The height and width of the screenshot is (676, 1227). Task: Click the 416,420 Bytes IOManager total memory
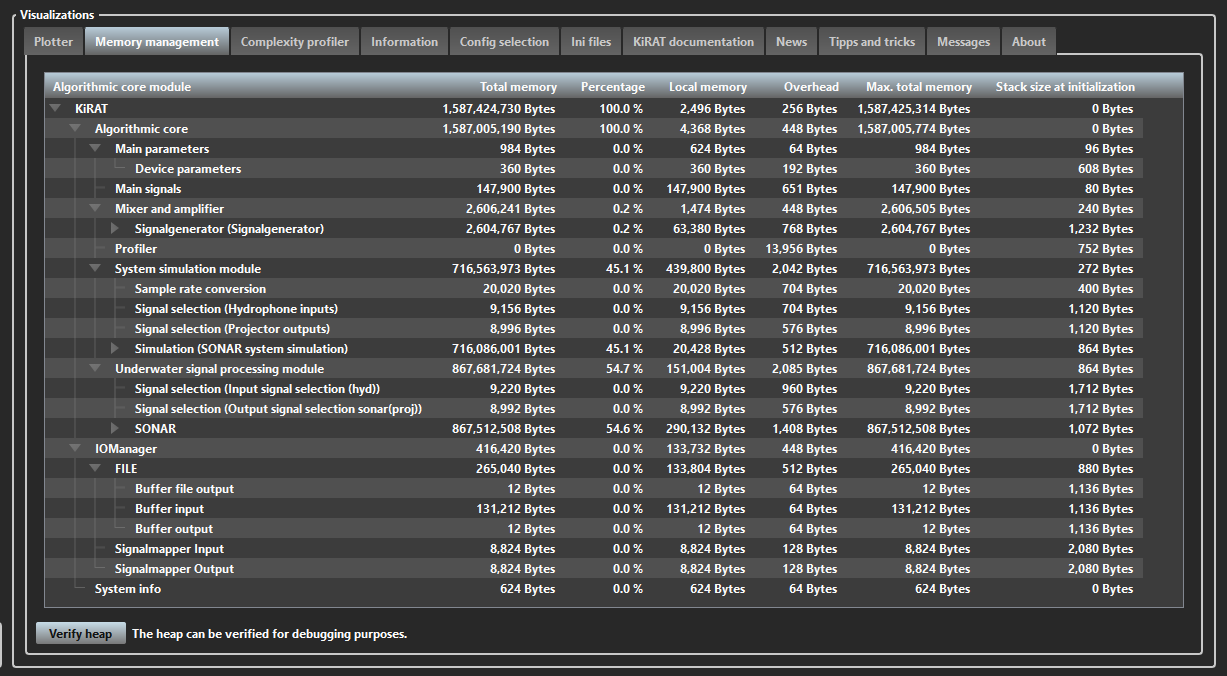518,448
